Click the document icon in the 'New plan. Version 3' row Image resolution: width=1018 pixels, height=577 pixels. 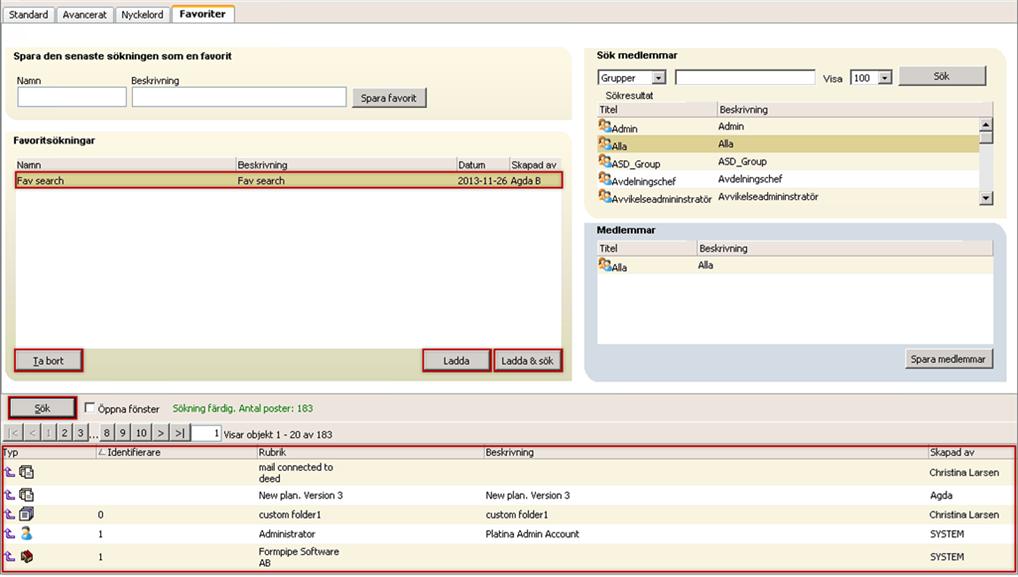point(27,495)
